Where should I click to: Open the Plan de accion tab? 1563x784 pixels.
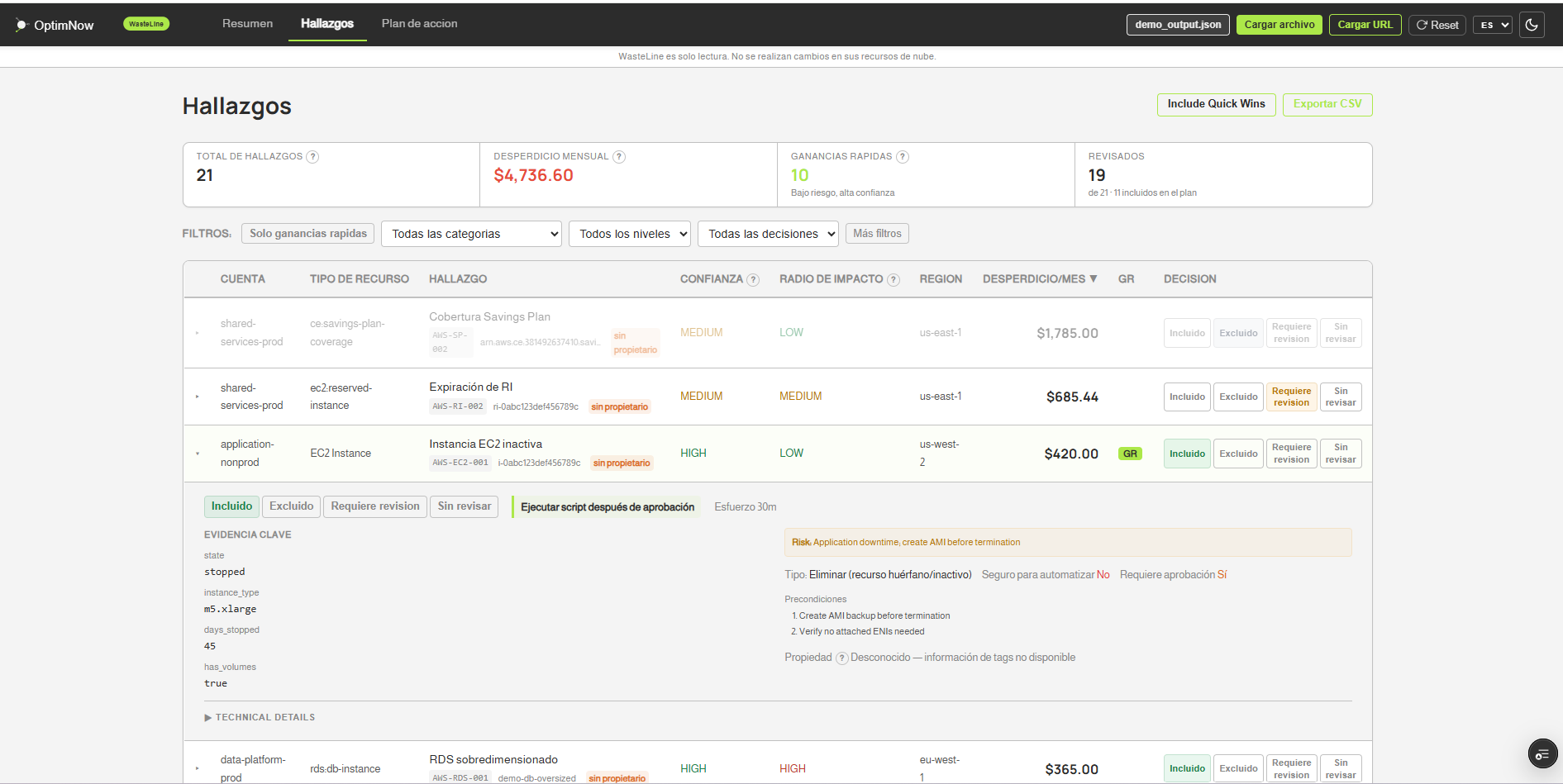419,24
